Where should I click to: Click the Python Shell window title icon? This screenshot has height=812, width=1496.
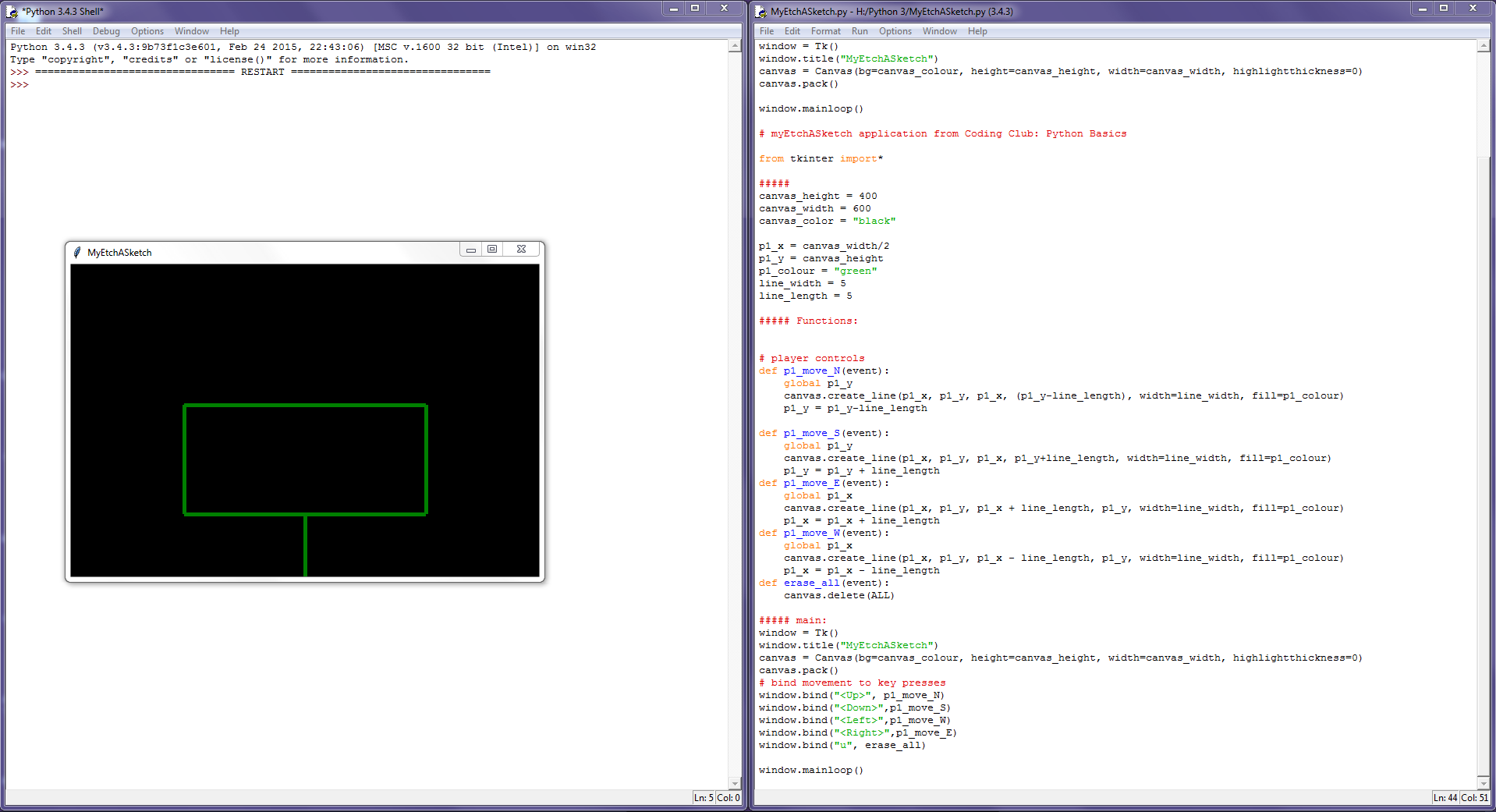[x=12, y=12]
